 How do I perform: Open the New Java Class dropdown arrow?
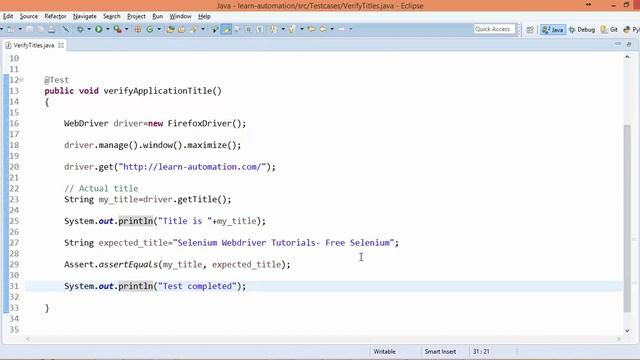(159, 29)
